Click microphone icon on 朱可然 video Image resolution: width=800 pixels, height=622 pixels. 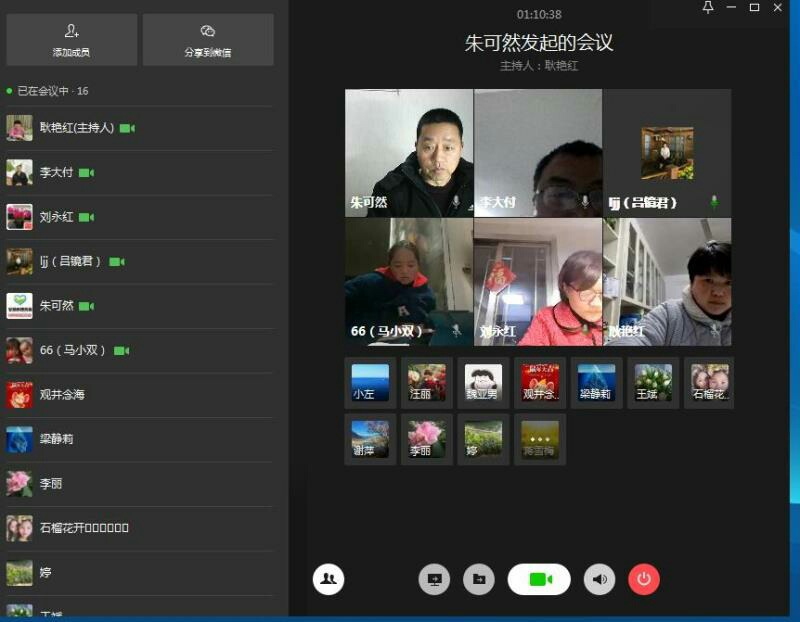[x=456, y=202]
